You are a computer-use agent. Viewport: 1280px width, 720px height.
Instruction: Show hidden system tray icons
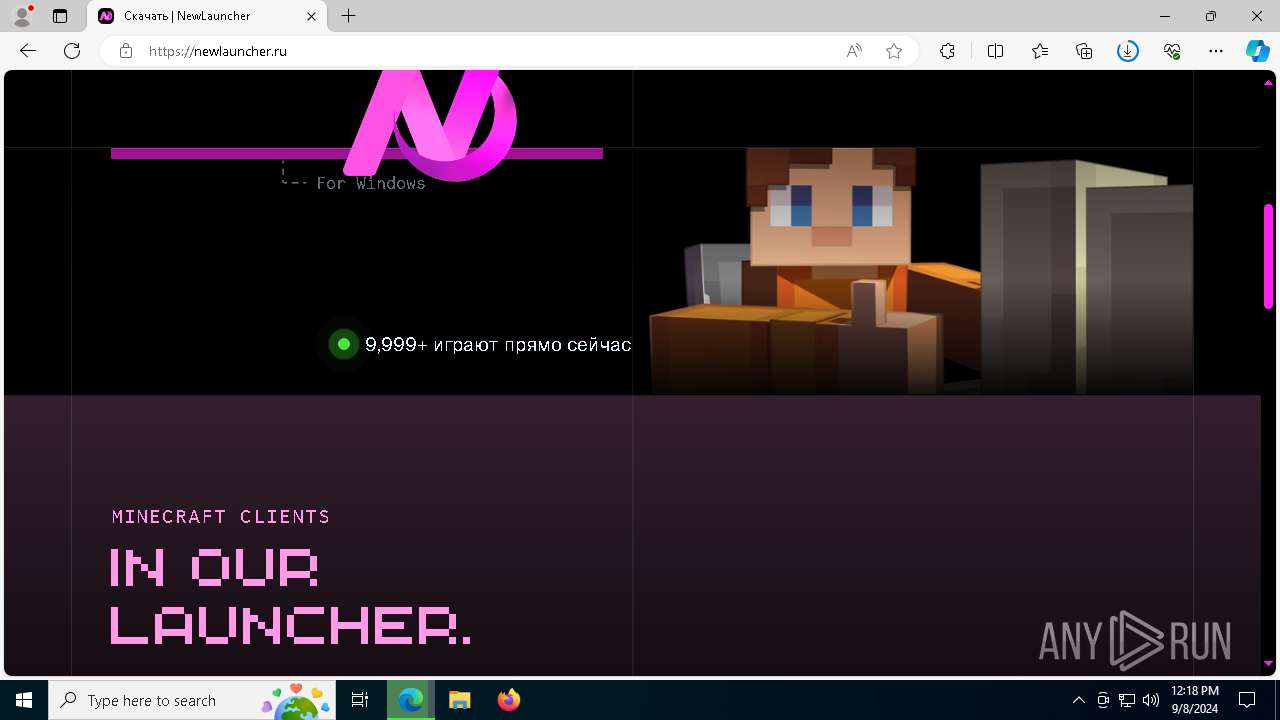coord(1078,700)
